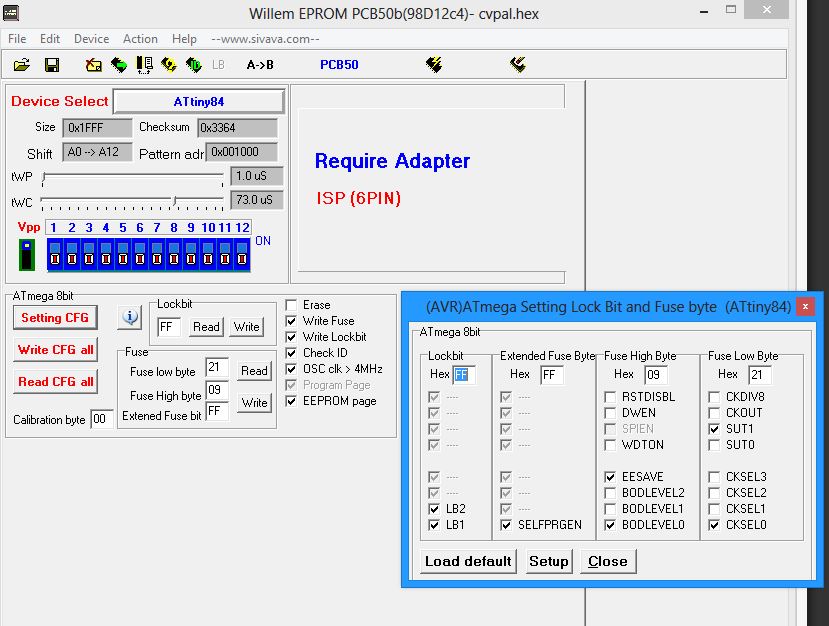Uncheck the SUT1 fuse checkbox
829x626 pixels.
pos(714,429)
